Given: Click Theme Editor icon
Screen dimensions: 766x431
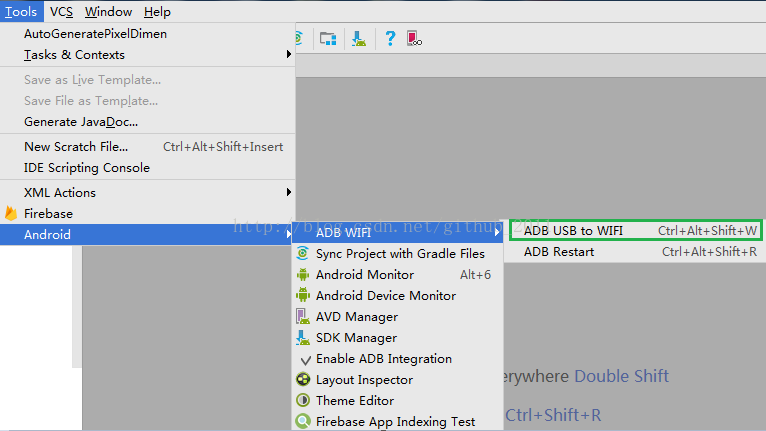Looking at the screenshot, I should 303,400.
